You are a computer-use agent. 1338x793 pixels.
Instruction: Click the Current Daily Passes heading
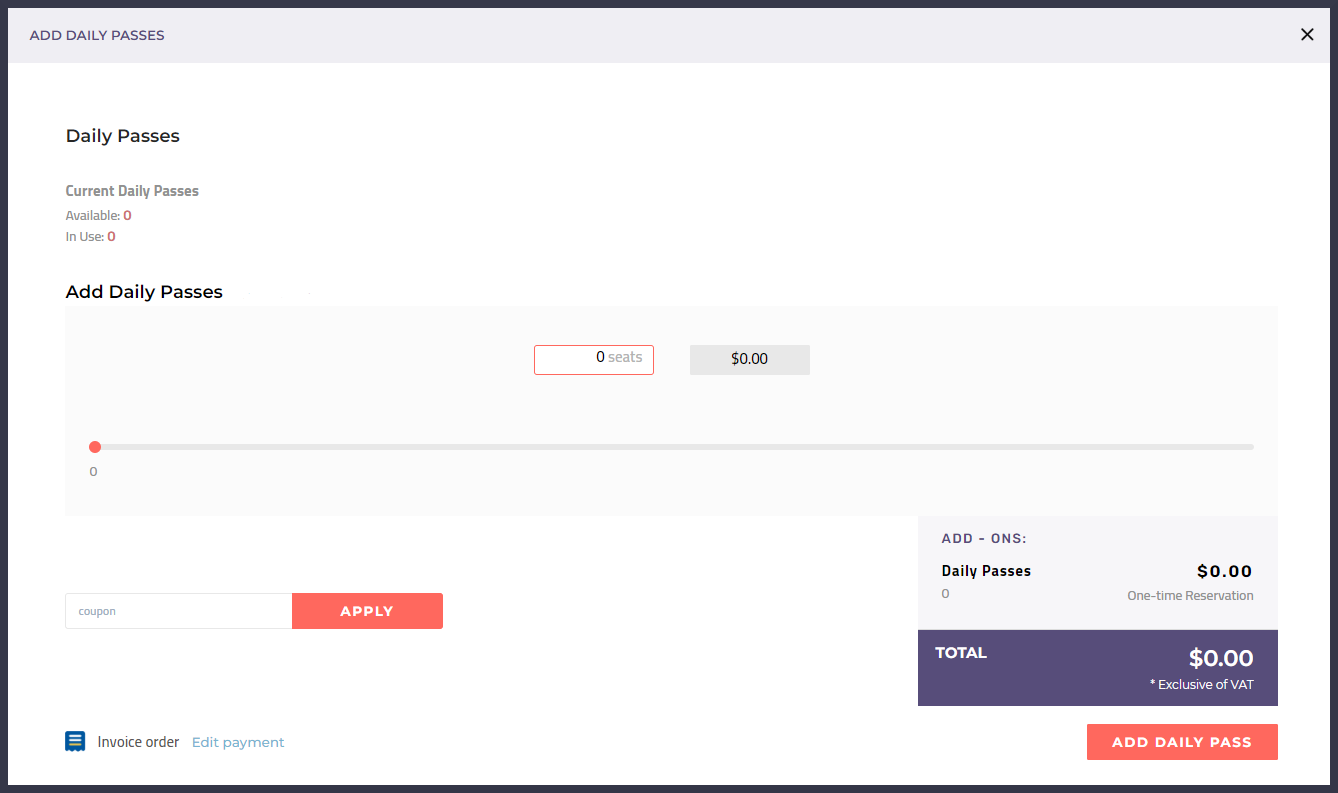[x=132, y=191]
